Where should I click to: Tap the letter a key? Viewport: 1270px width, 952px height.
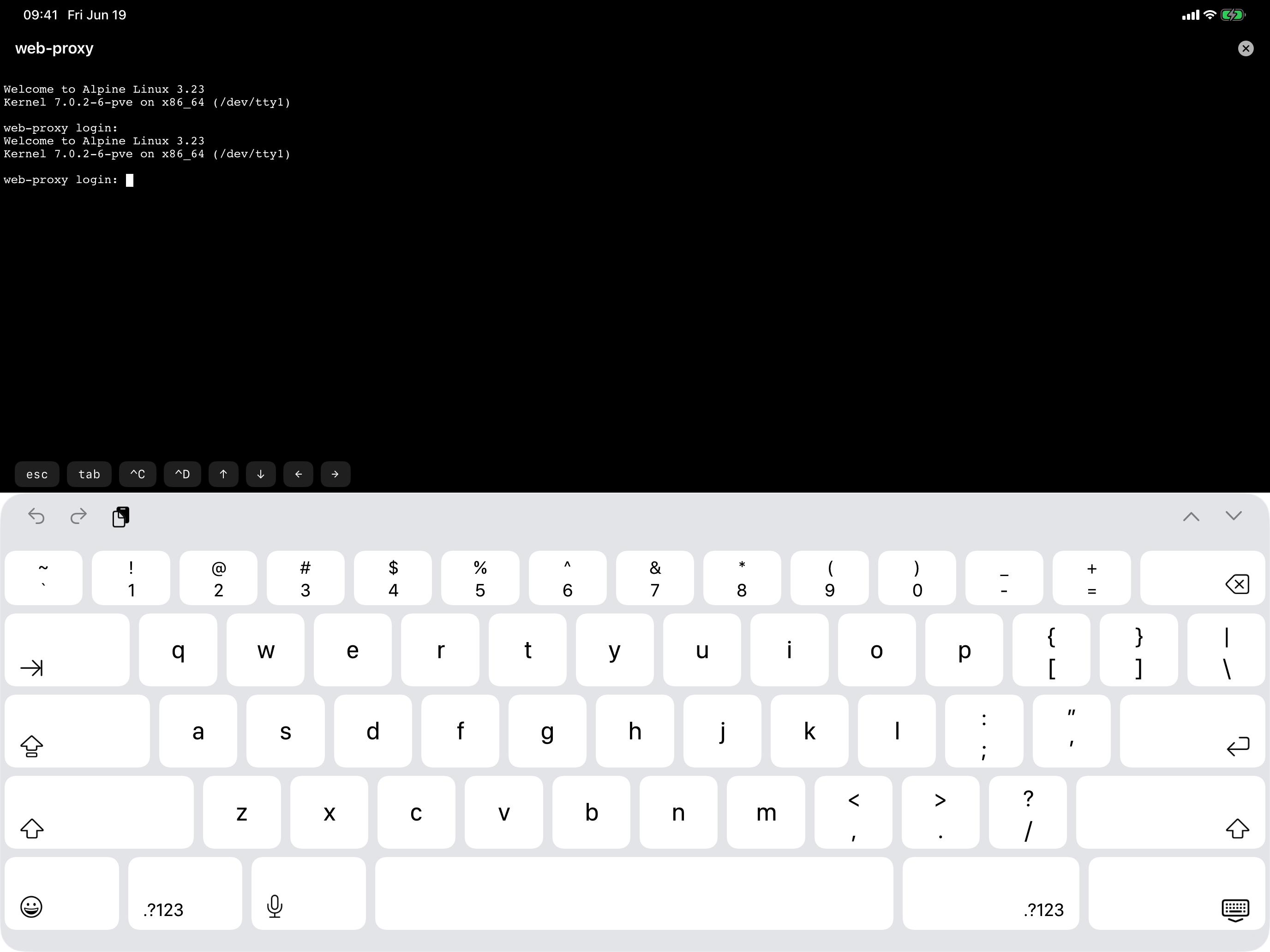coord(198,731)
